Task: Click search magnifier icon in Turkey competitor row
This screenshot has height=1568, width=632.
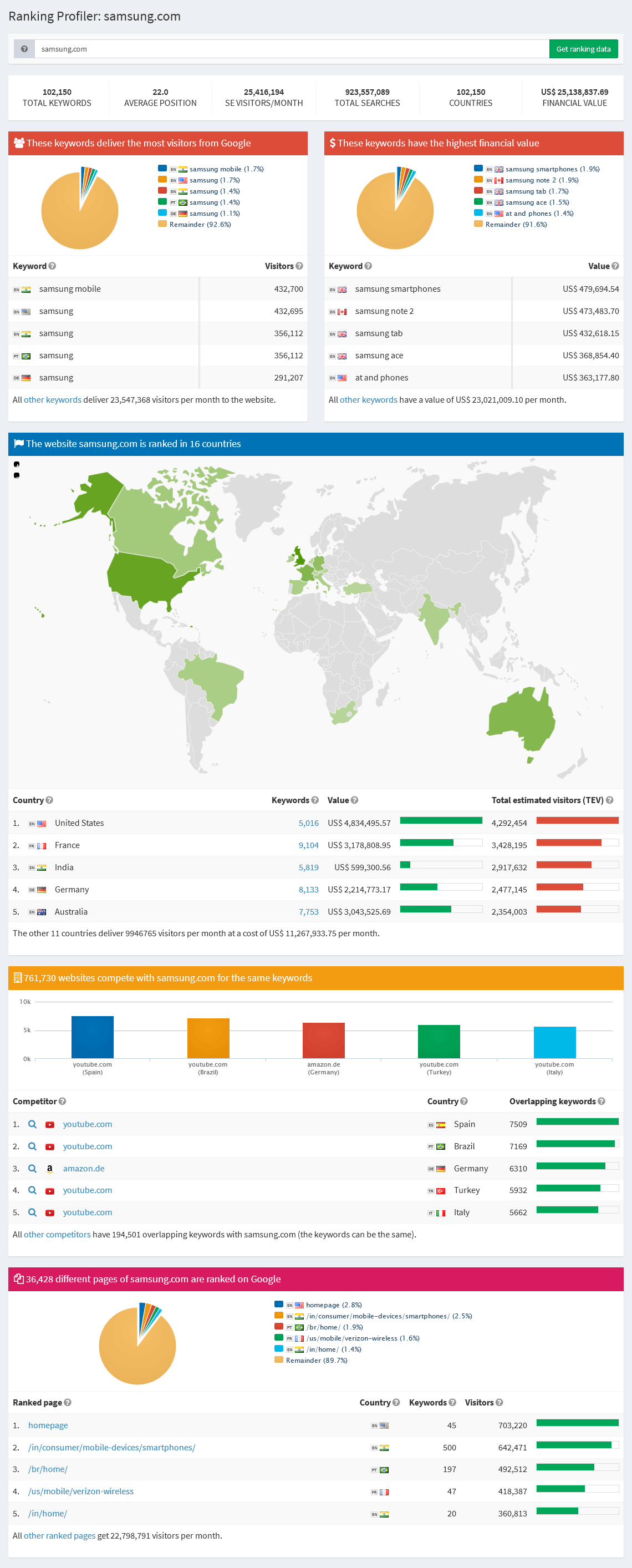Action: click(x=32, y=1190)
